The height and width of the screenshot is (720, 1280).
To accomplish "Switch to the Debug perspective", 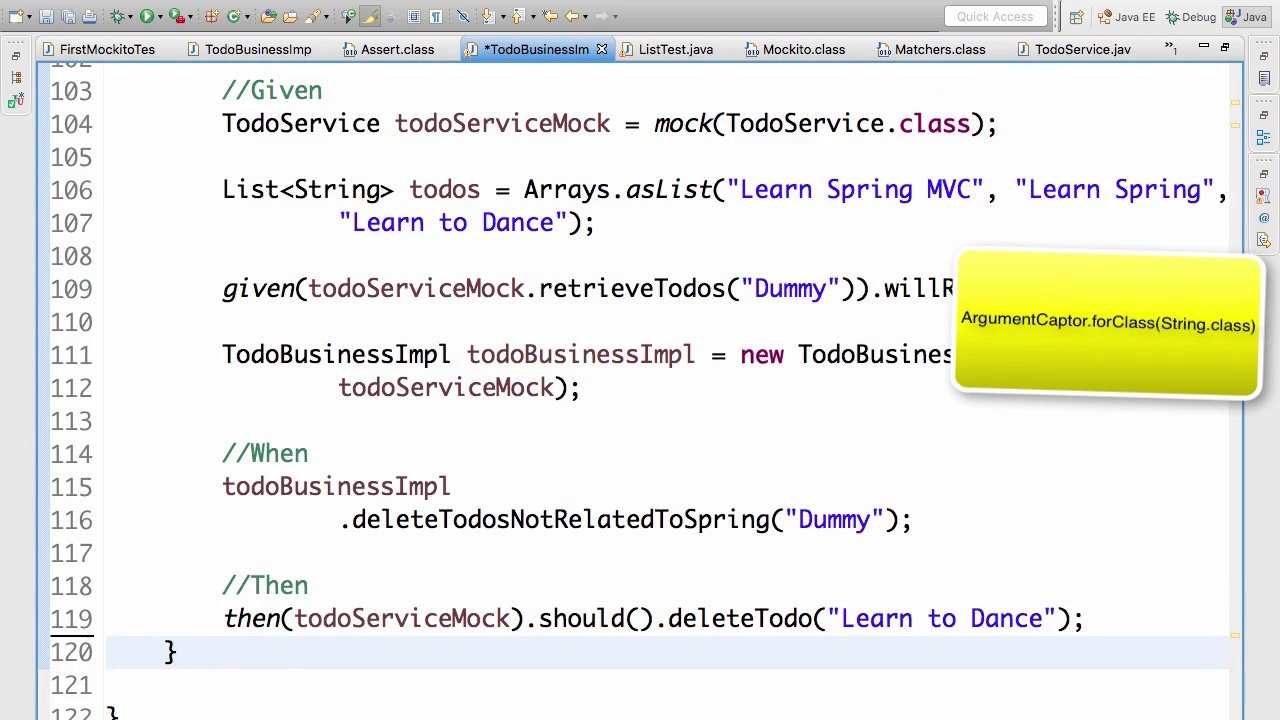I will tap(1190, 17).
